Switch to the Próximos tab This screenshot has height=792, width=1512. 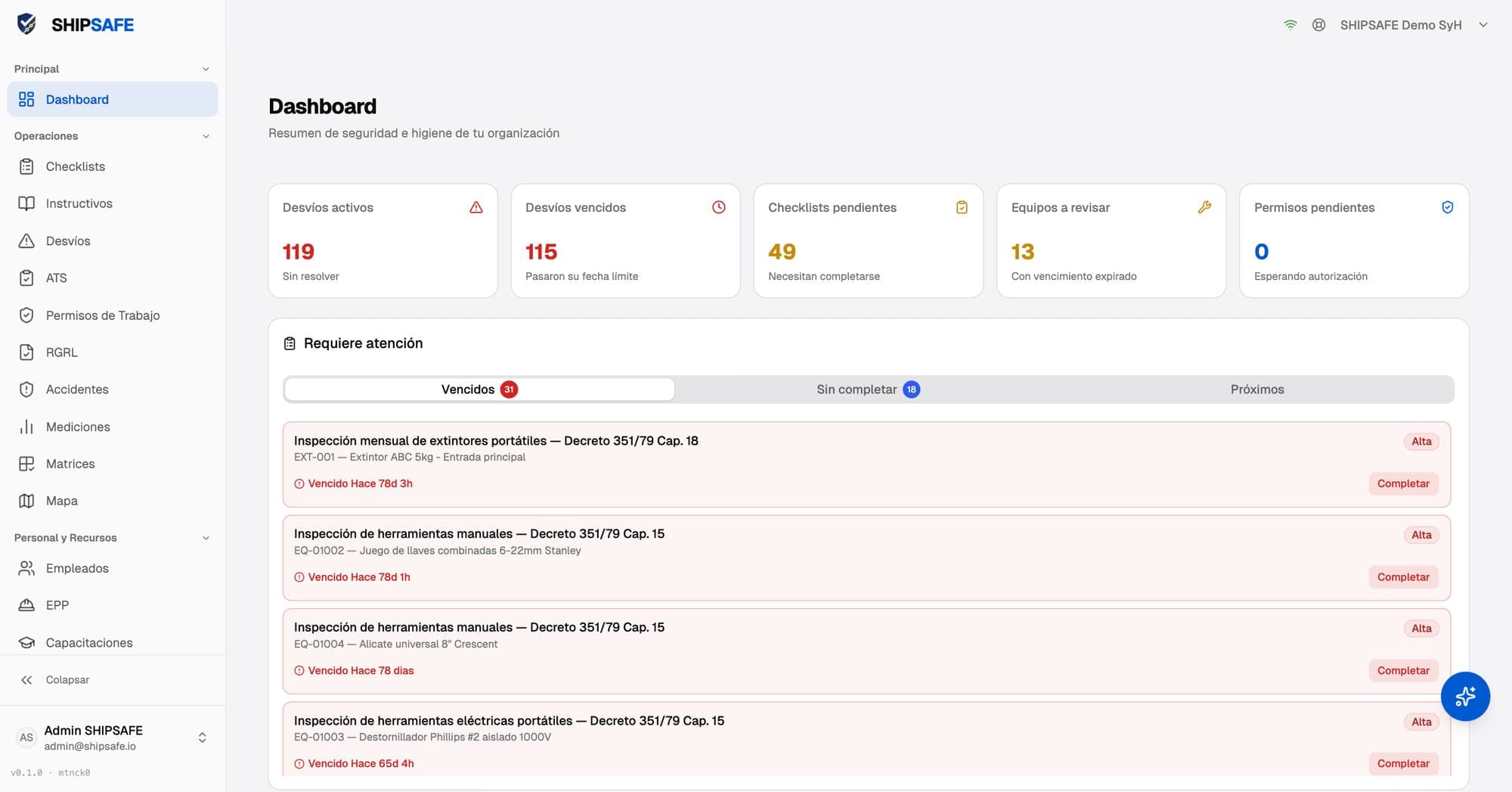tap(1257, 390)
